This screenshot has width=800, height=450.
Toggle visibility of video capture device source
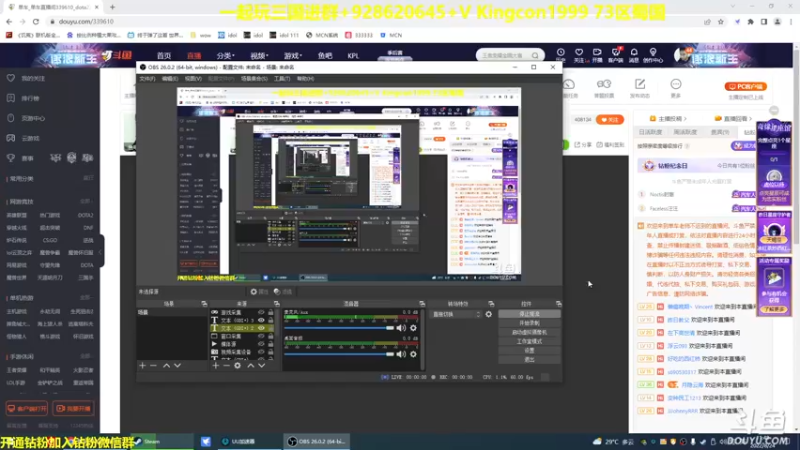pyautogui.click(x=261, y=352)
